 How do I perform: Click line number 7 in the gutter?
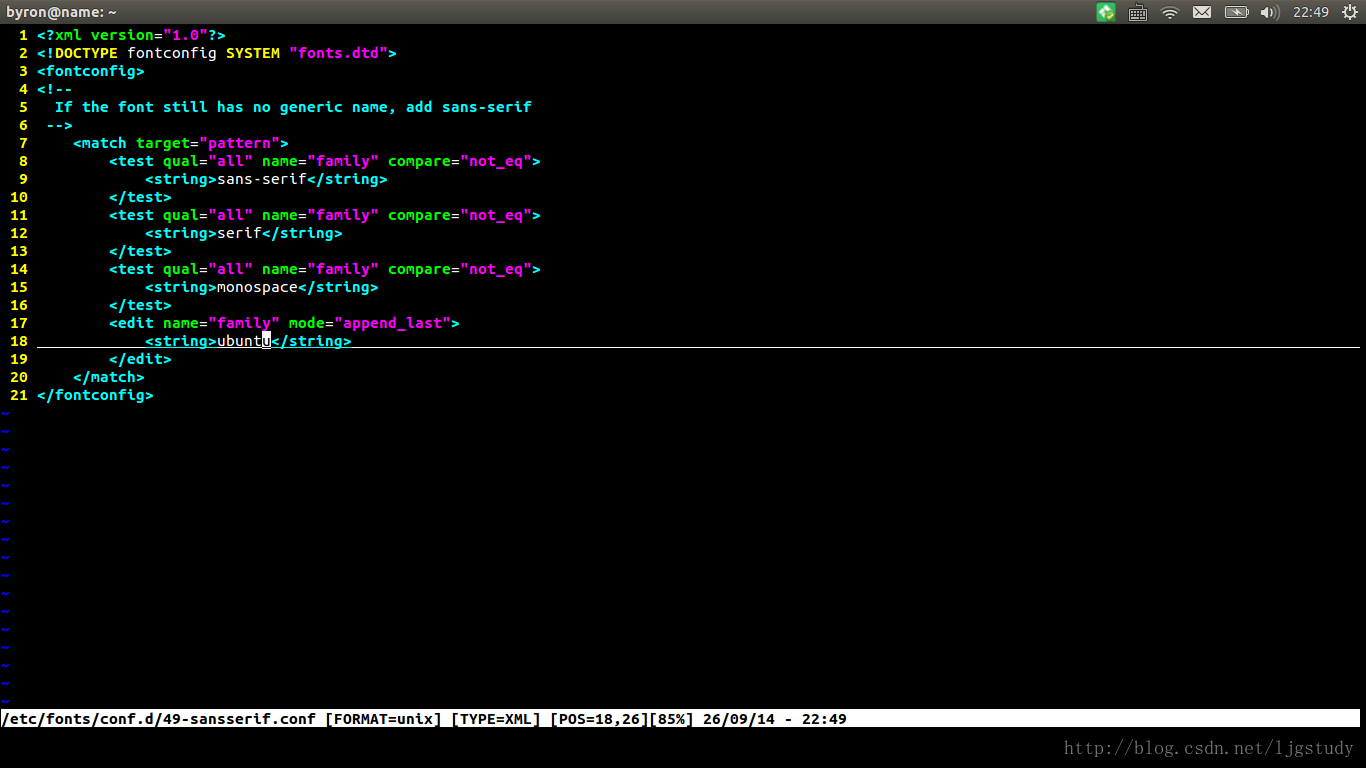pos(23,143)
